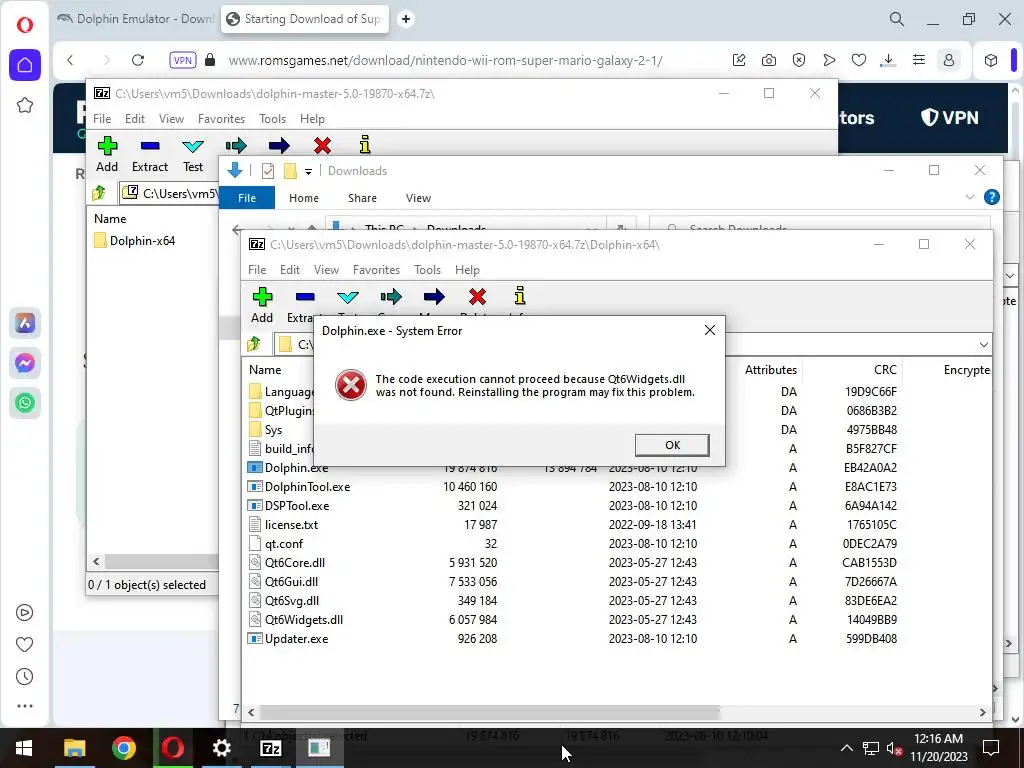Select the Qt6Widgets.dll file
This screenshot has height=768, width=1024.
pos(304,619)
